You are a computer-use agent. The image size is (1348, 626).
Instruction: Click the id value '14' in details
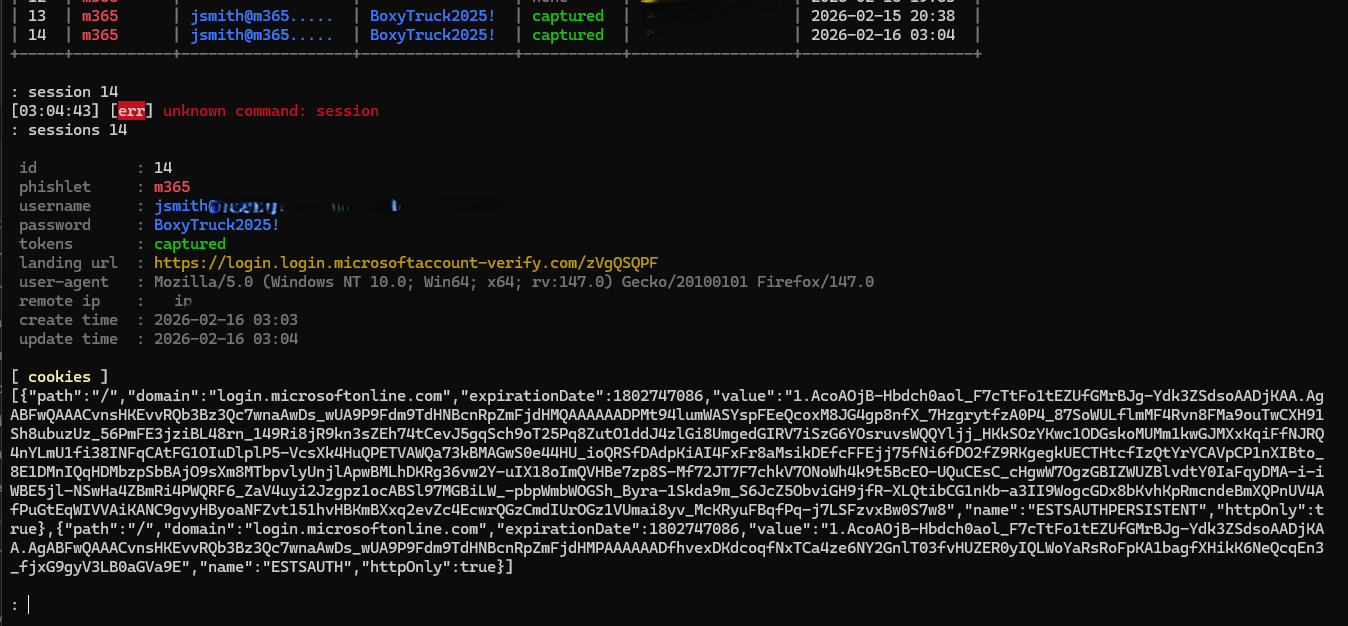point(163,168)
